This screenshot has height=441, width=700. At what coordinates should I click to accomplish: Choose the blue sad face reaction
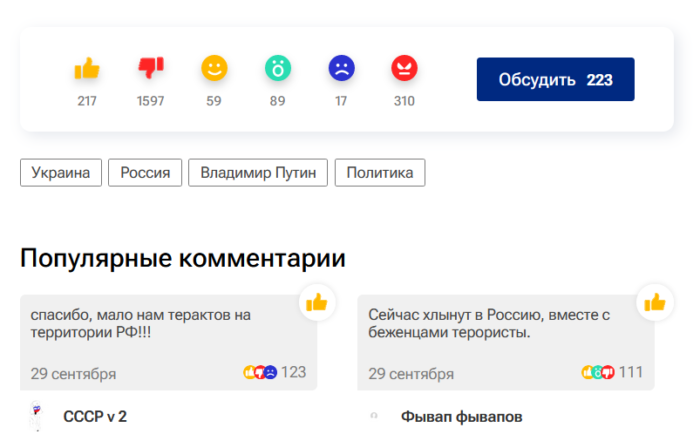tap(342, 68)
